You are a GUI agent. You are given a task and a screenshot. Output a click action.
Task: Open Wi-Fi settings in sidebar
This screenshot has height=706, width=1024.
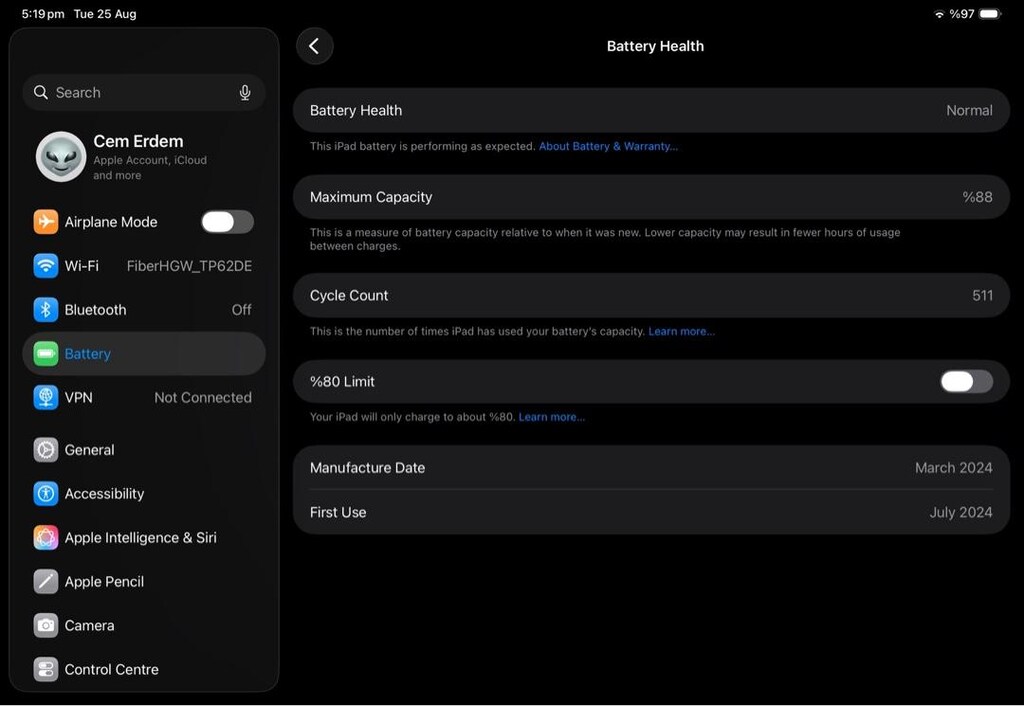144,266
